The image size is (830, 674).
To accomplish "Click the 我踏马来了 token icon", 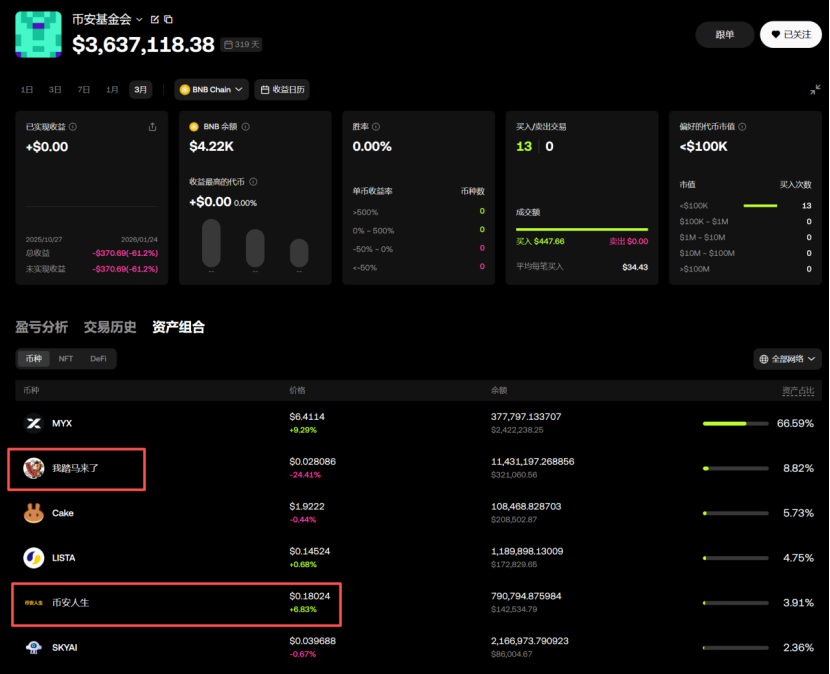I will [x=34, y=468].
